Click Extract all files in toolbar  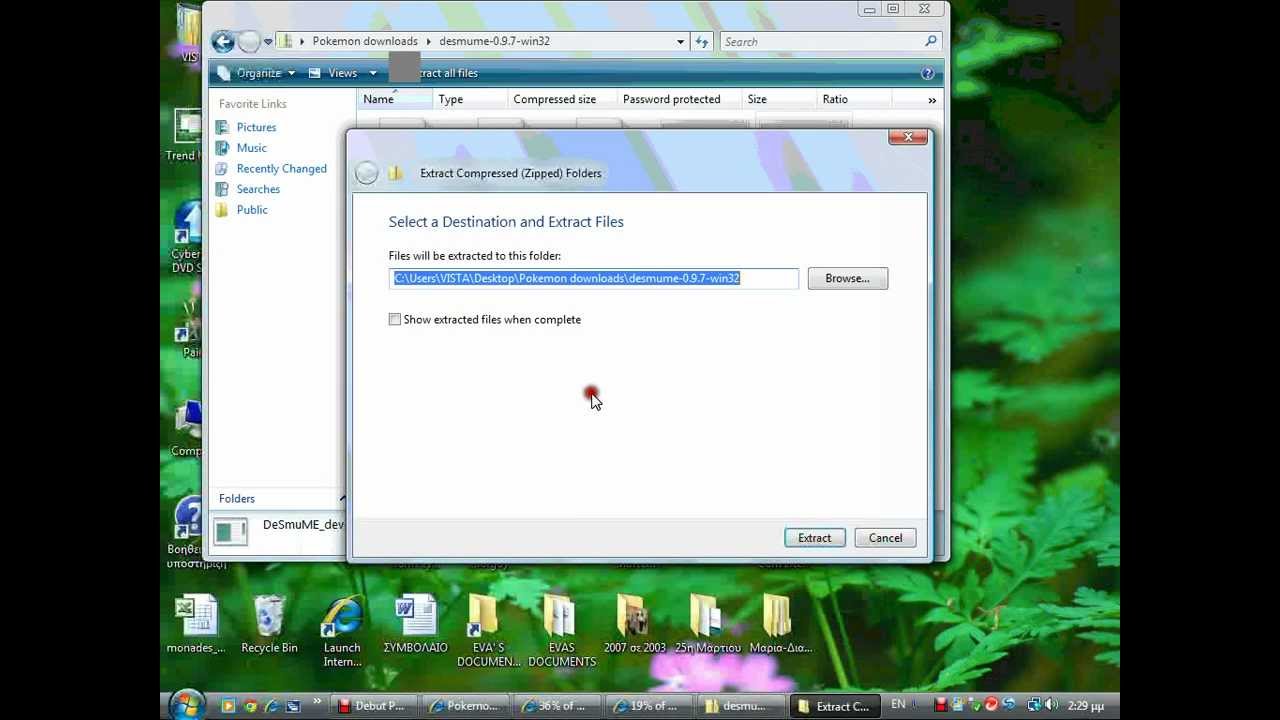click(434, 73)
